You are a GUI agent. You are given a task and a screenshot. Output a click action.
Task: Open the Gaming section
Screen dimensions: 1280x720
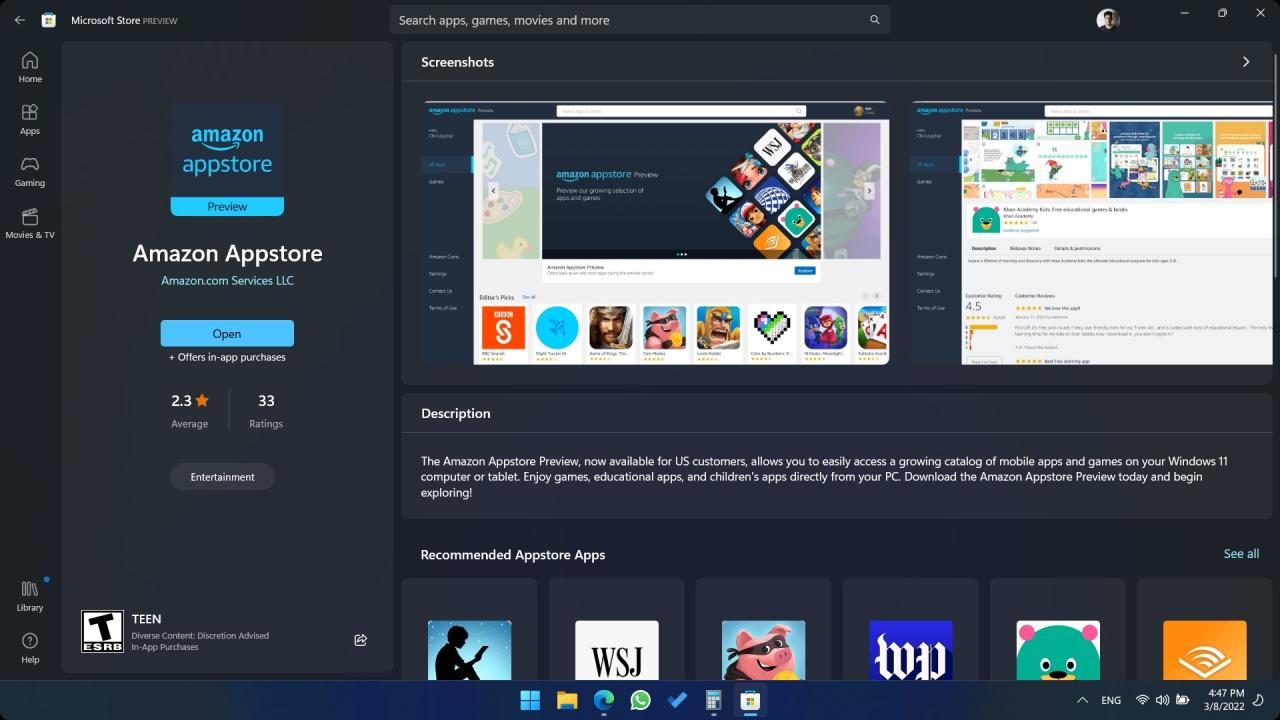click(30, 171)
